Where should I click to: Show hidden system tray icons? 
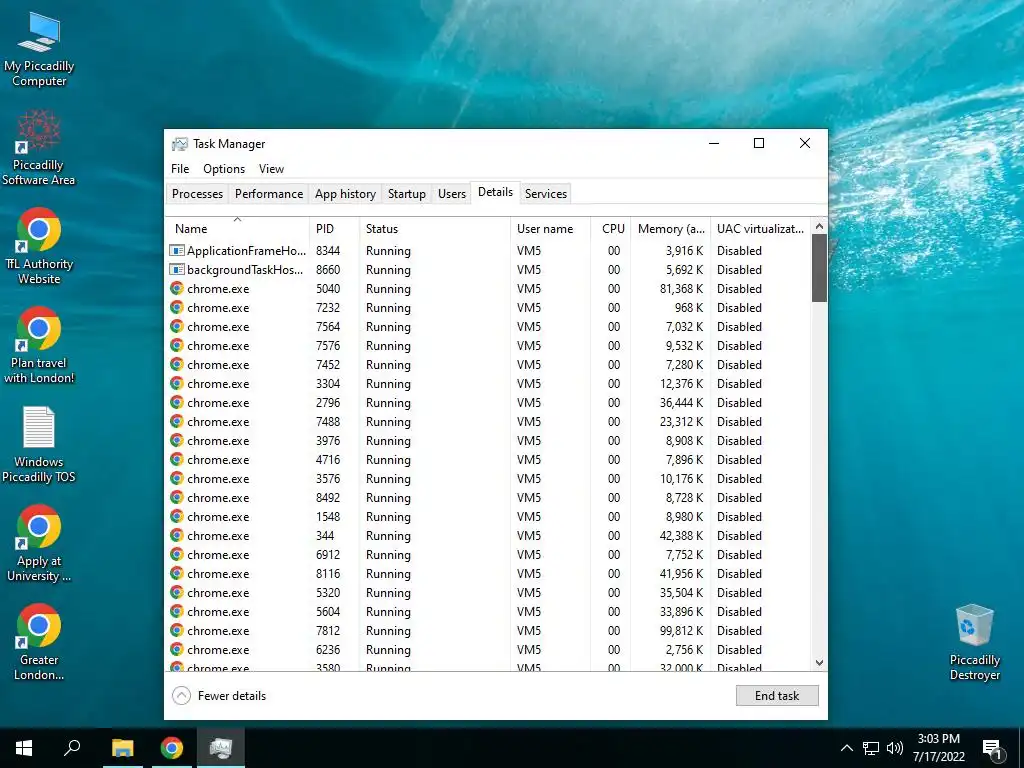pos(846,748)
